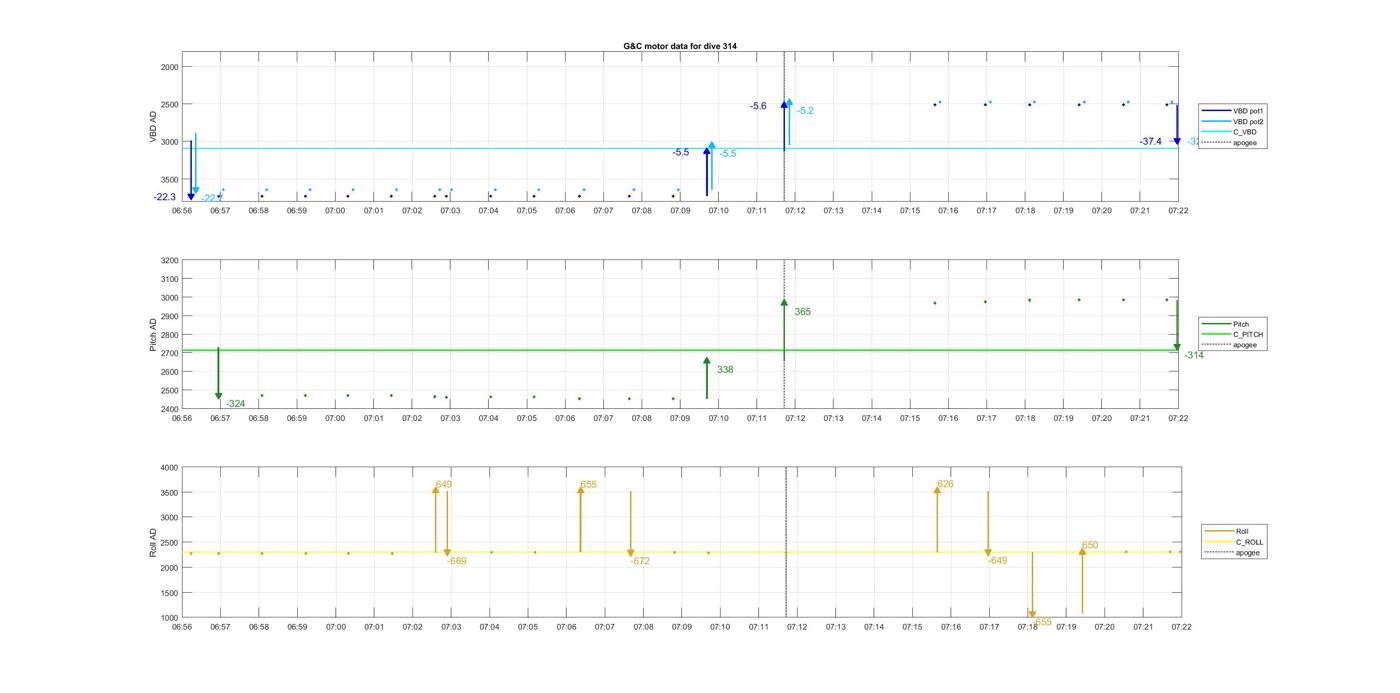Click the "-37.4" VBD annotation
Screen dimensions: 1400x693
pyautogui.click(x=1150, y=142)
